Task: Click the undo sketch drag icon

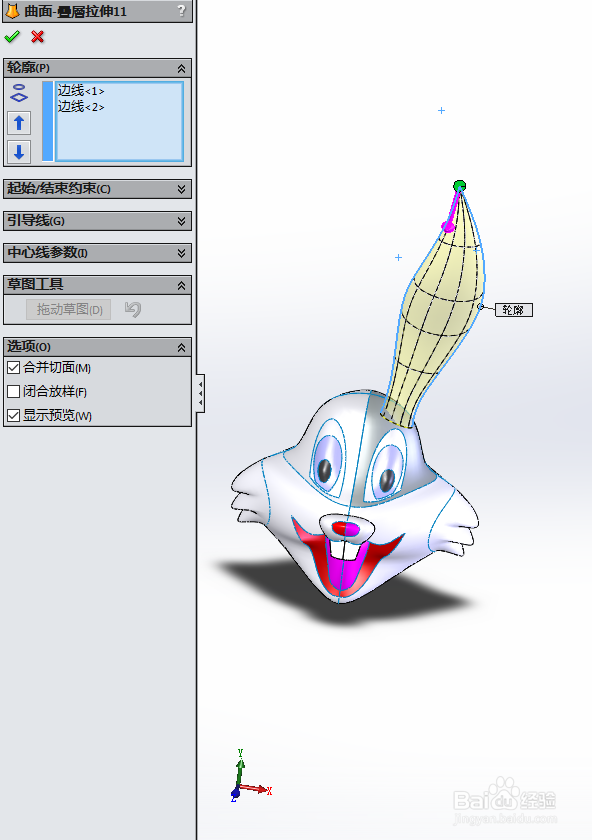Action: [133, 309]
